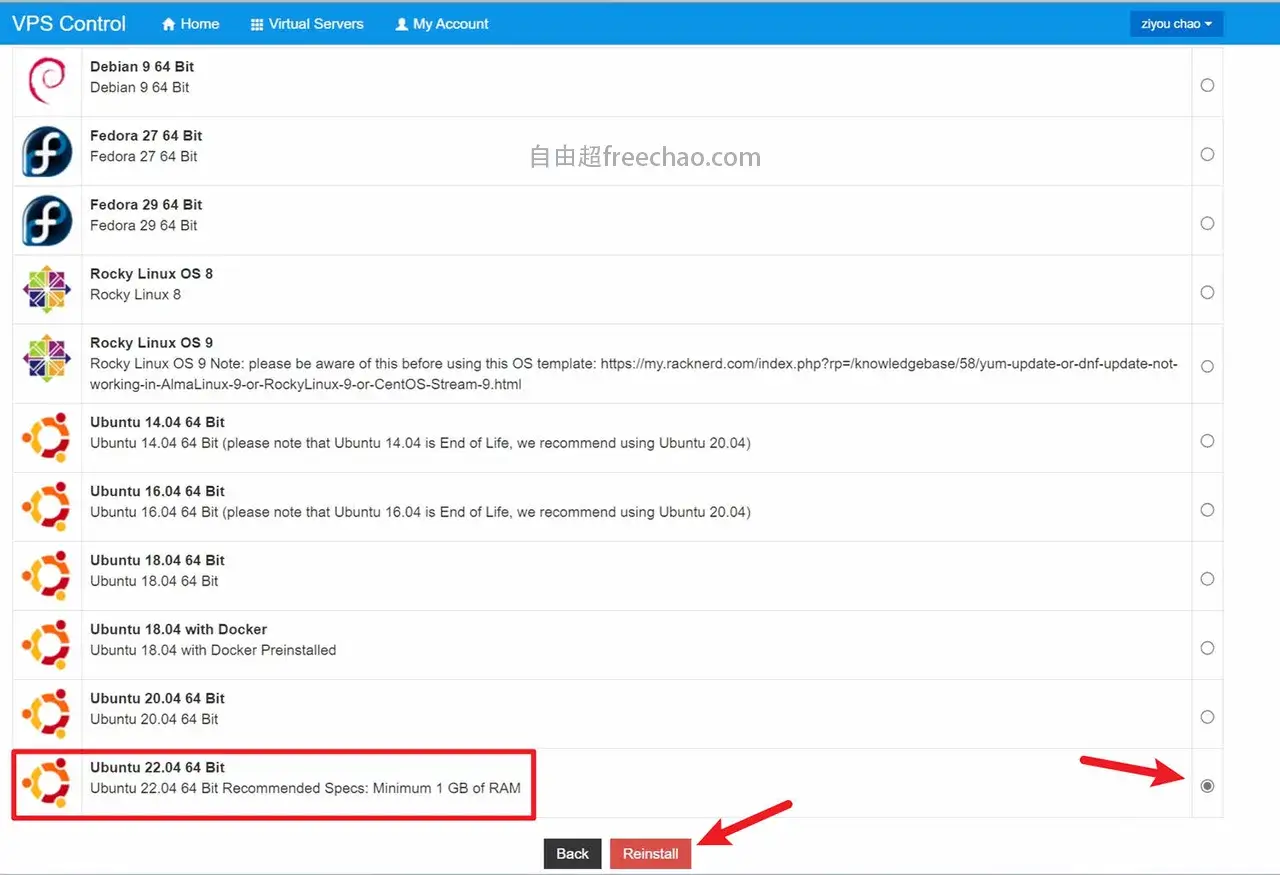Click the Ubuntu 22.04 64 Bit logo
This screenshot has width=1280, height=875.
pyautogui.click(x=47, y=783)
